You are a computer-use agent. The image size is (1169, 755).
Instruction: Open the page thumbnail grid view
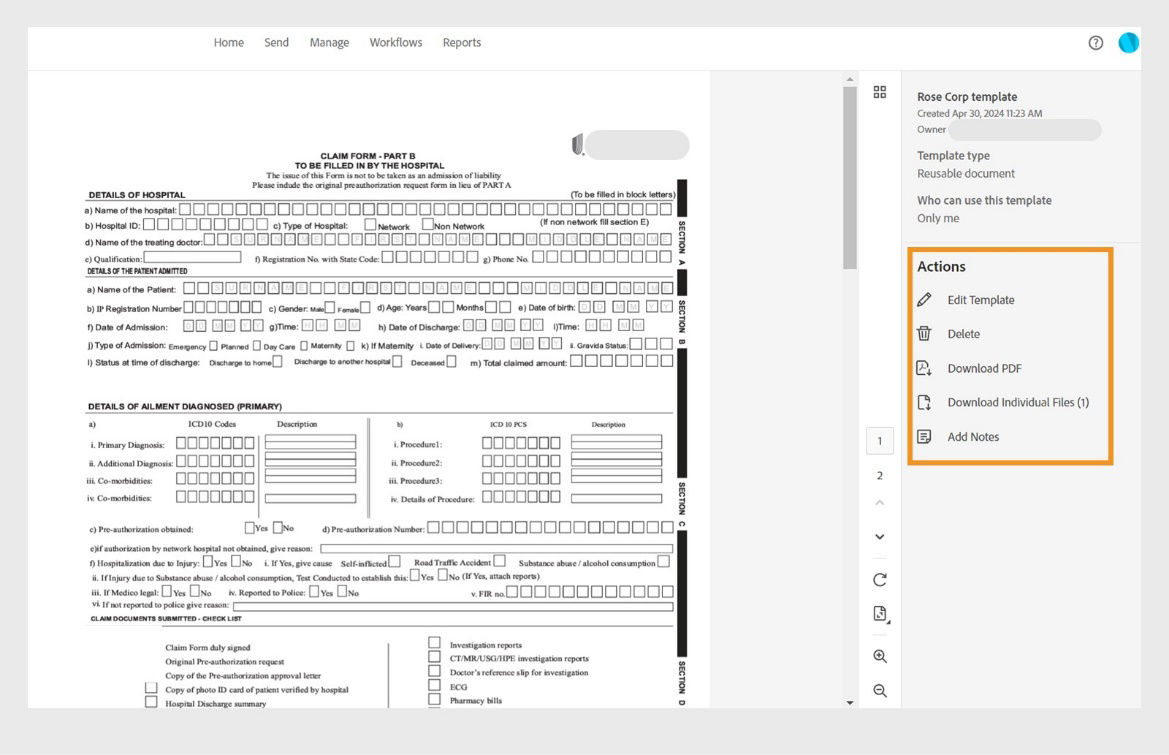click(880, 92)
